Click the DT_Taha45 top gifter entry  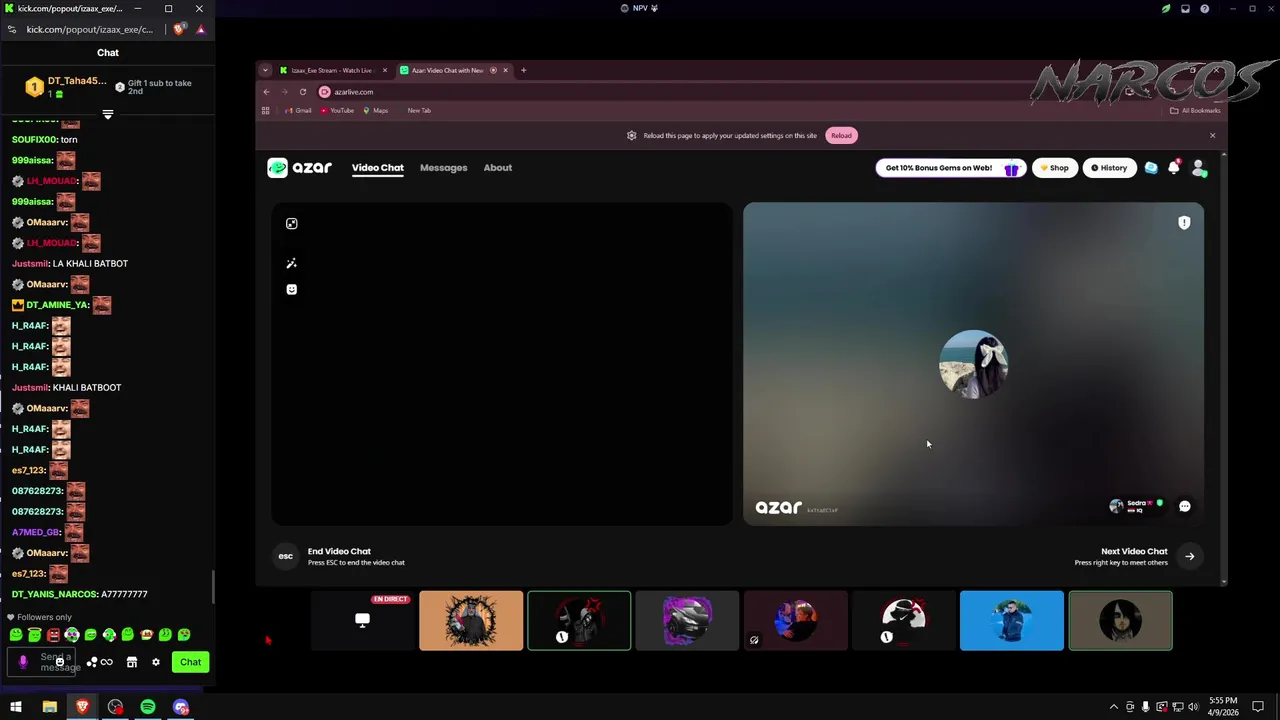point(66,87)
